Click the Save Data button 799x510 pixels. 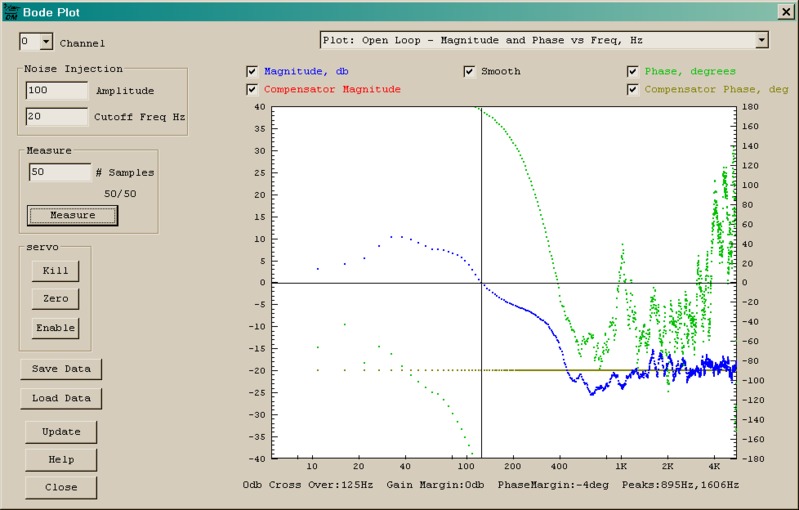pos(61,369)
